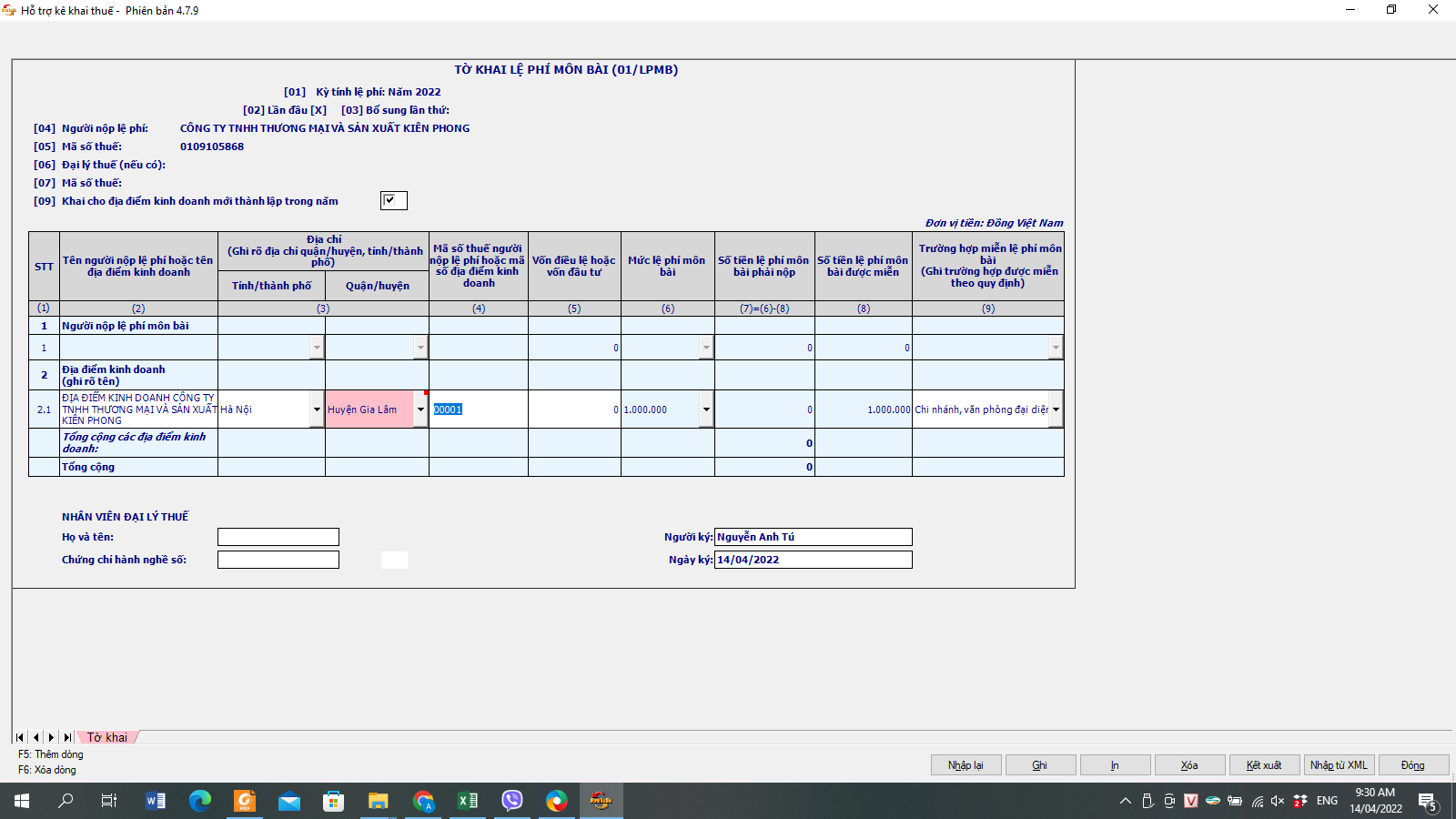Go to the last sheet using navigation arrow
Screen dimensions: 1456x819
click(67, 737)
